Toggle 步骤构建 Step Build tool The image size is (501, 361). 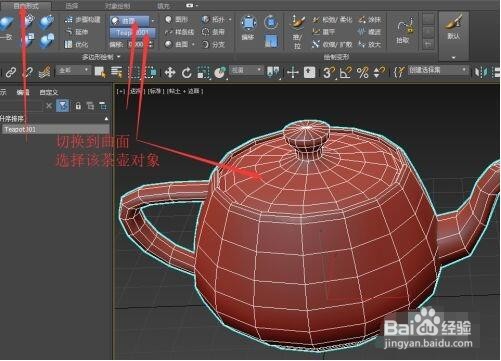(x=83, y=20)
